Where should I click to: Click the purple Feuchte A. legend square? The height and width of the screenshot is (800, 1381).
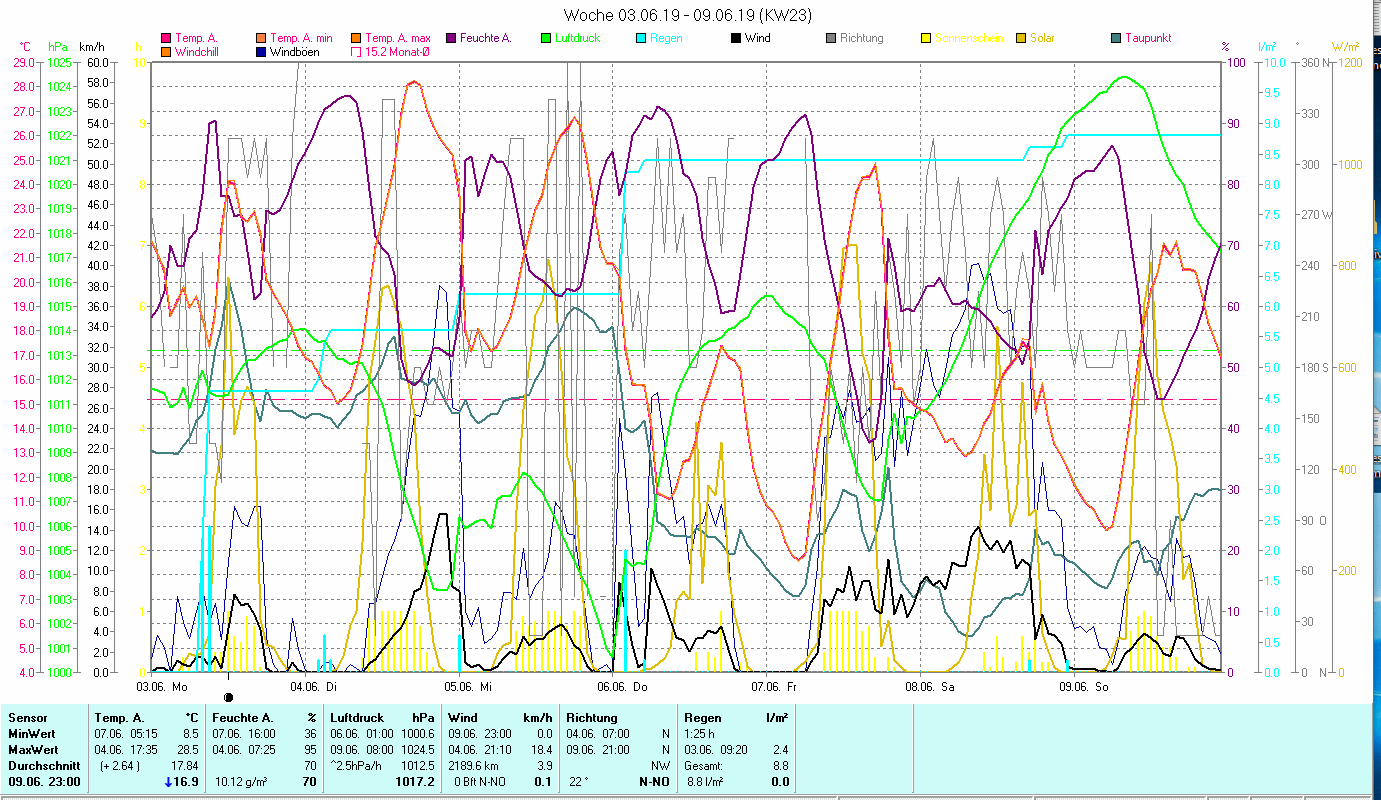[451, 38]
